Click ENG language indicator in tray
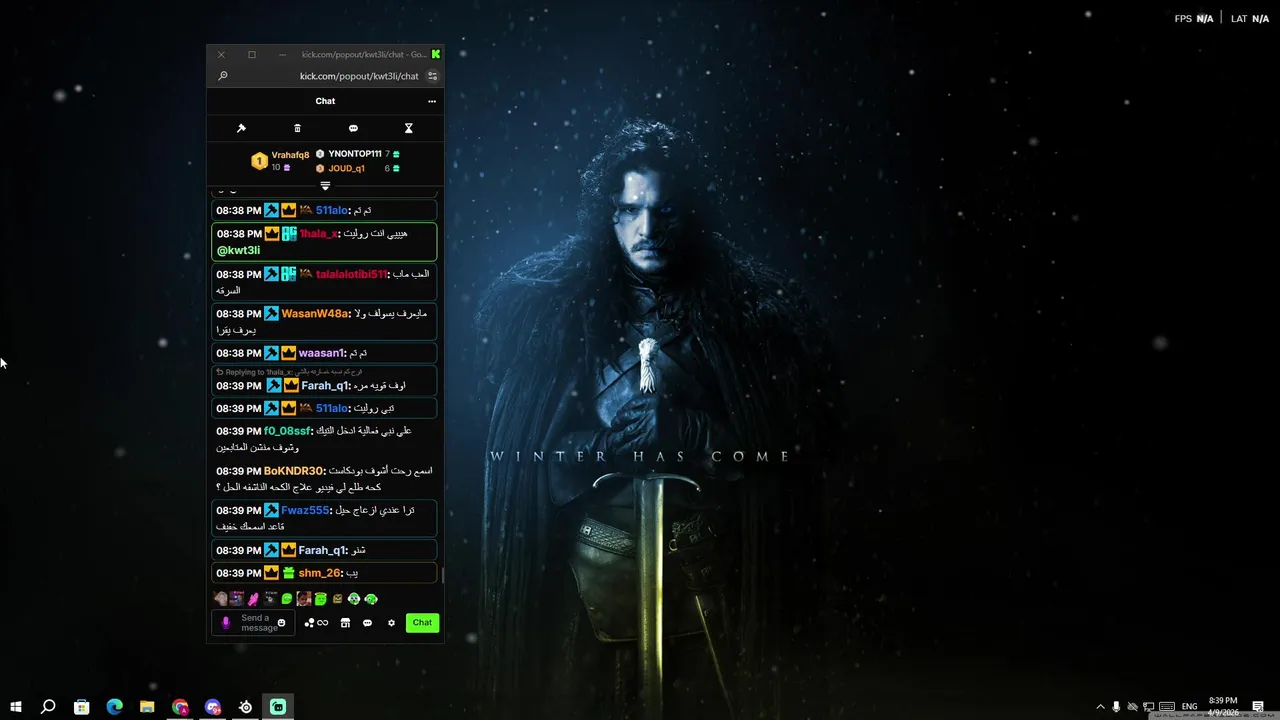The image size is (1280, 720). click(1189, 707)
